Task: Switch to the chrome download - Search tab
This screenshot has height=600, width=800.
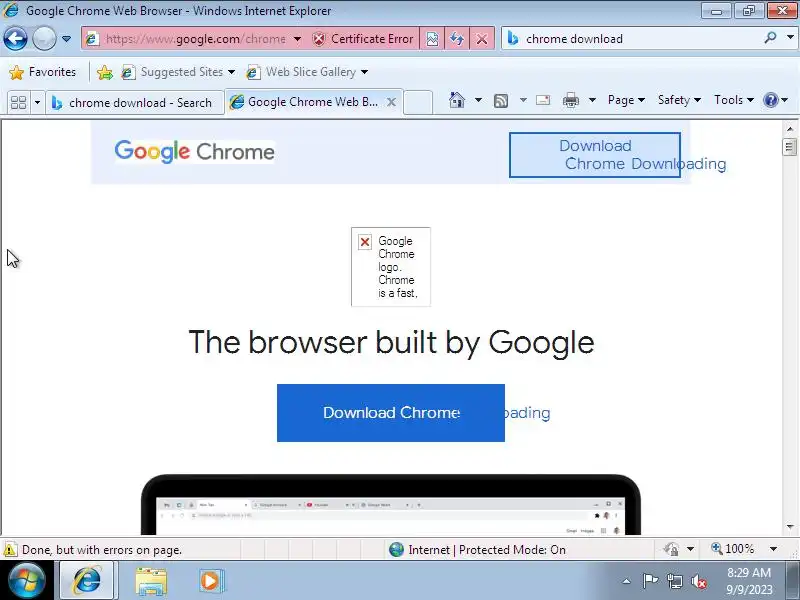Action: pos(135,103)
